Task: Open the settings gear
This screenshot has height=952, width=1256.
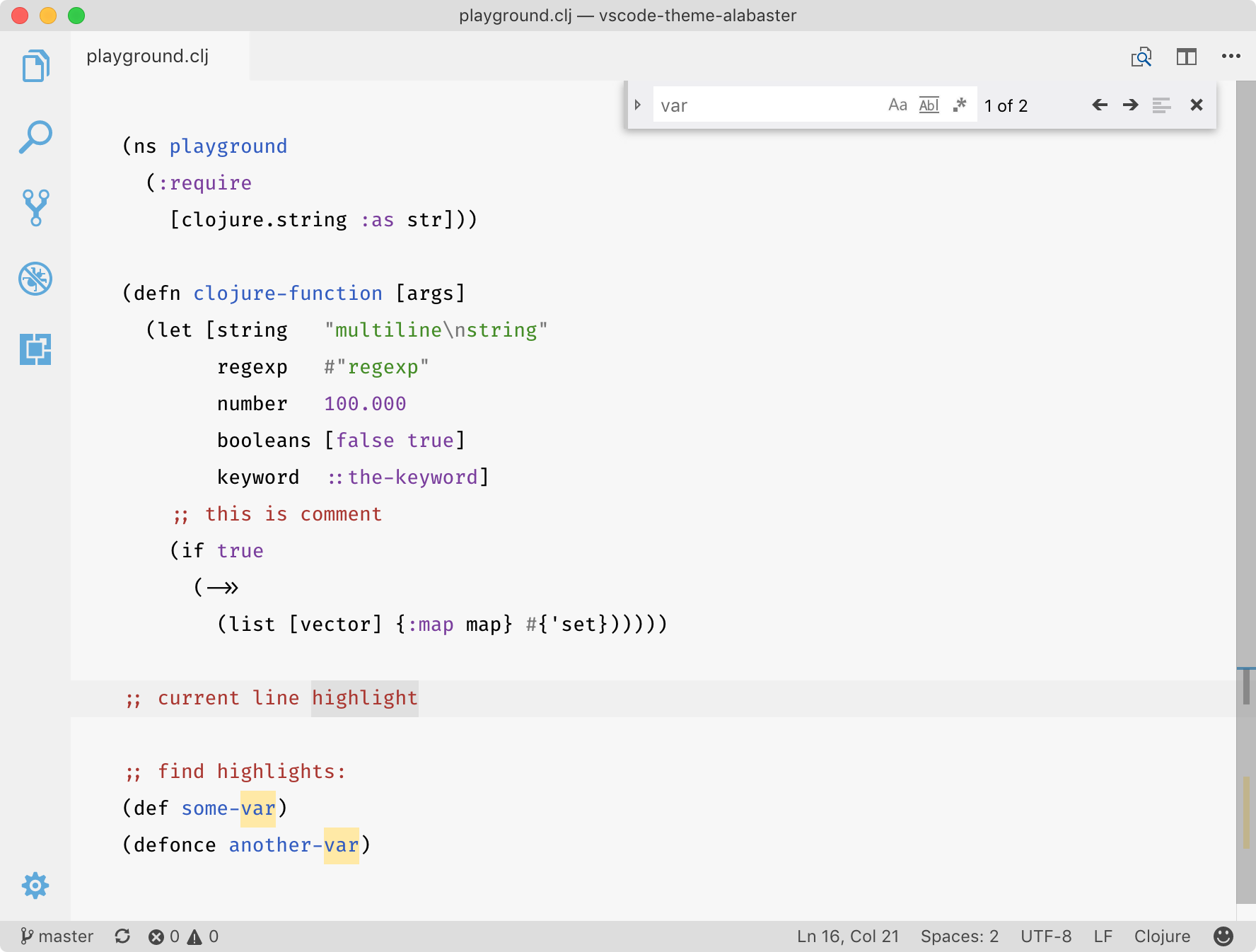Action: [x=35, y=886]
